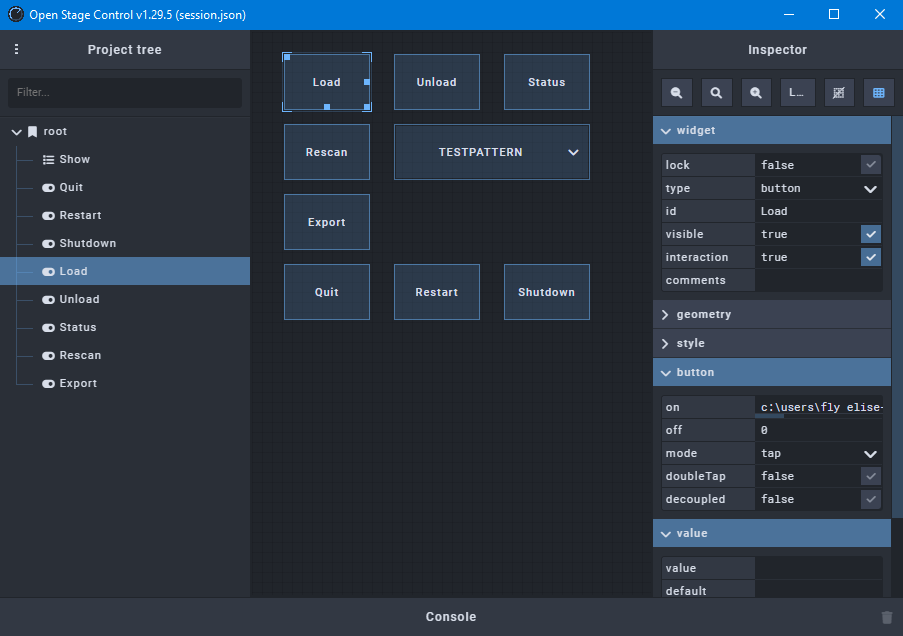Image resolution: width=903 pixels, height=636 pixels.
Task: Collapse the widget section
Action: coord(772,130)
